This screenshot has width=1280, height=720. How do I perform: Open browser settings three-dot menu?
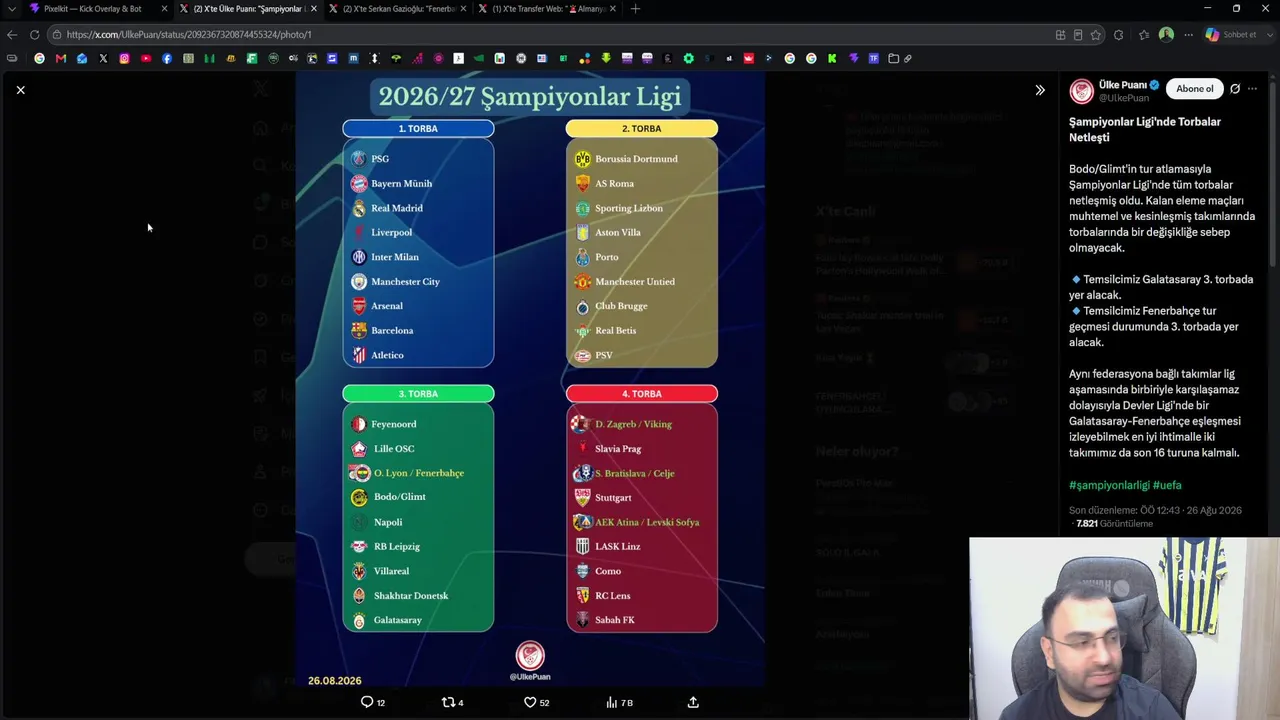pyautogui.click(x=1188, y=34)
